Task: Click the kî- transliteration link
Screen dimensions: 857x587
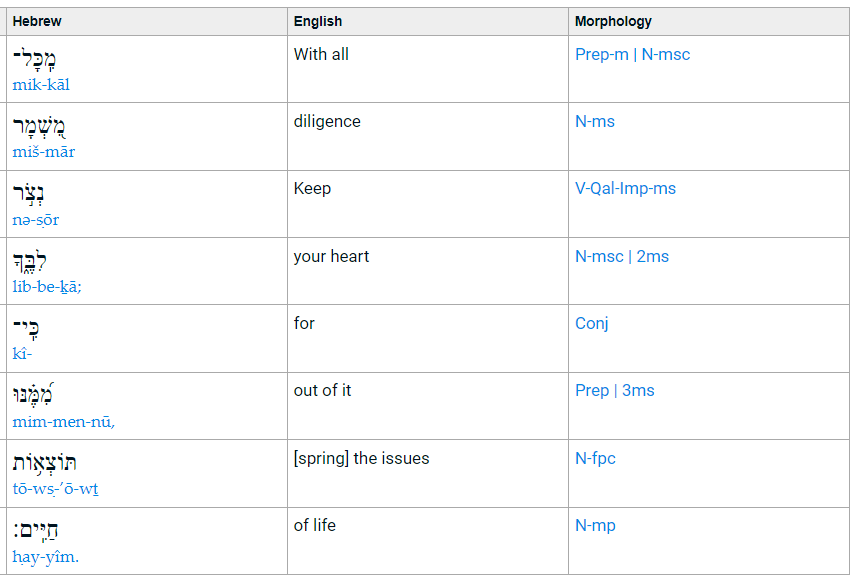Action: click(x=23, y=354)
